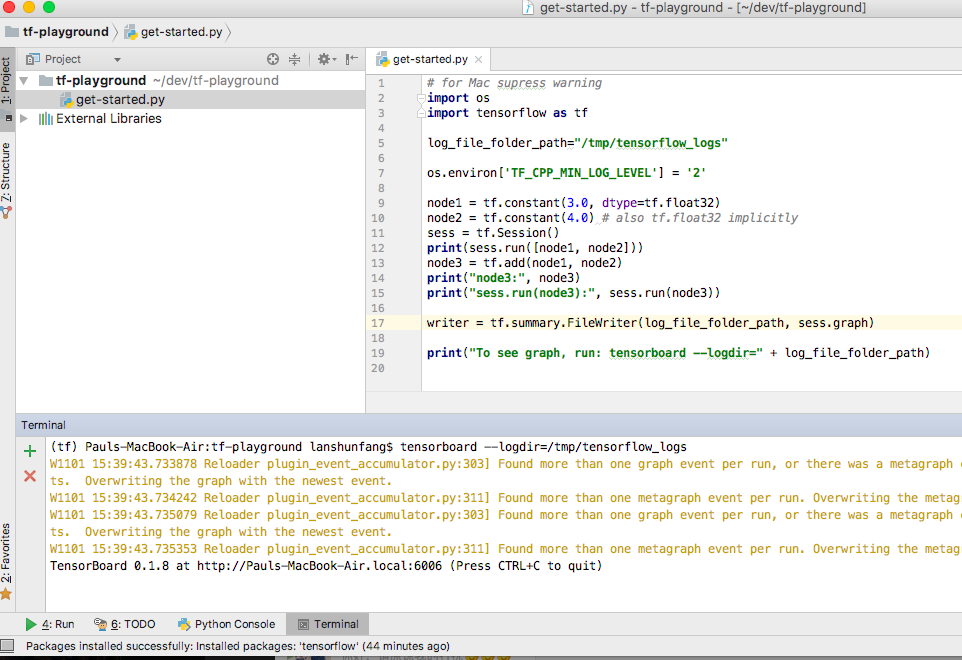The height and width of the screenshot is (660, 962).
Task: Click the Structure icon on the left sidebar
Action: (x=6, y=213)
